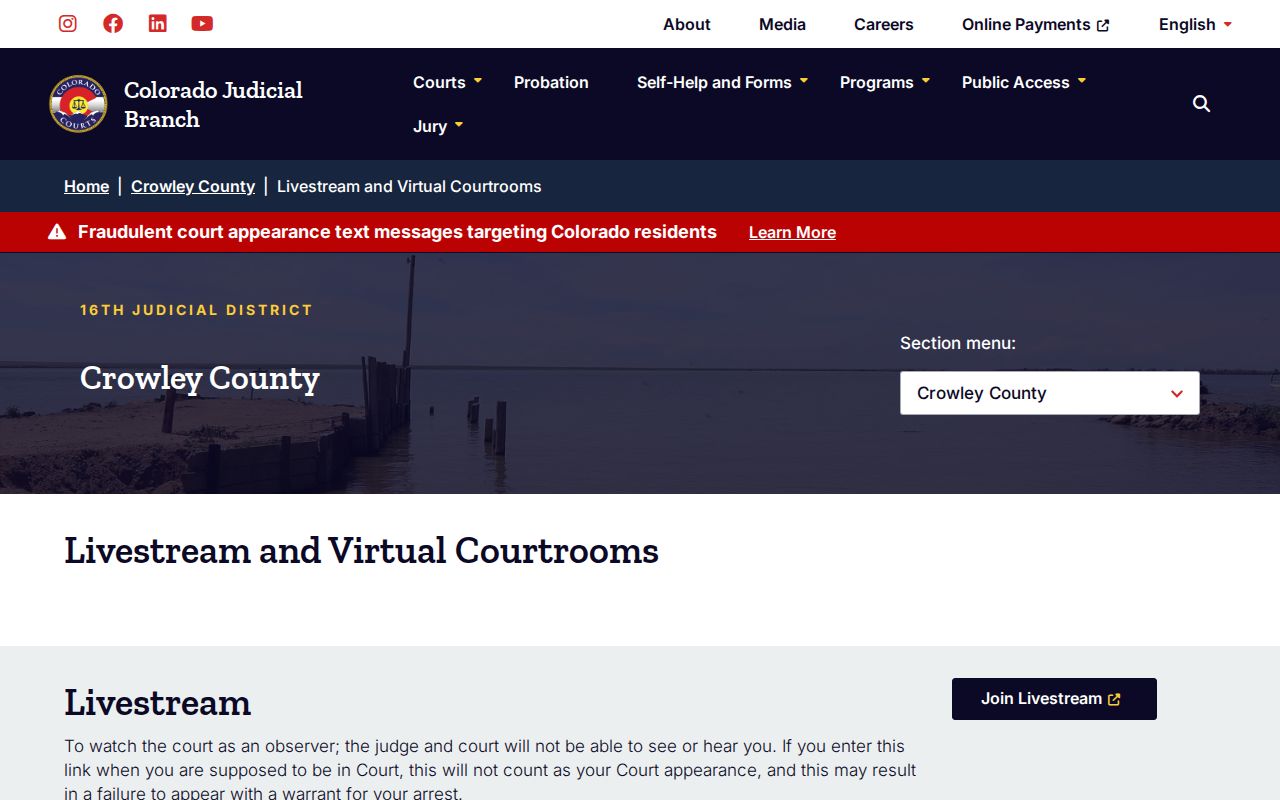
Task: Click the Livestream section heading
Action: (x=158, y=702)
